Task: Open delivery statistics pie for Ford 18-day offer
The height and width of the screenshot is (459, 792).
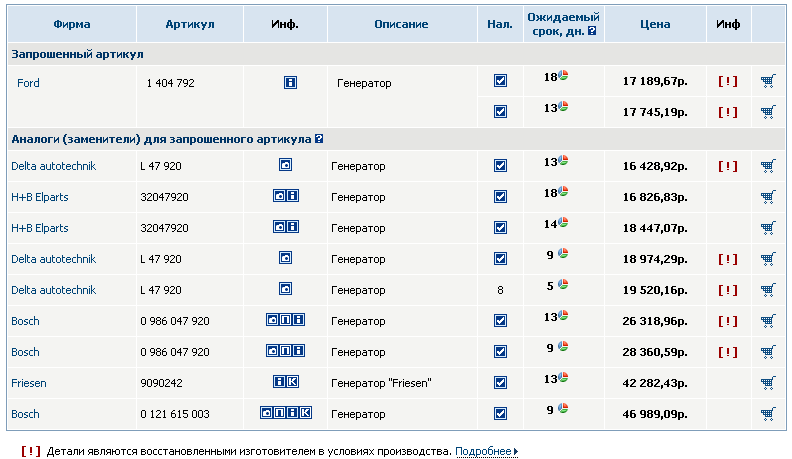Action: [x=563, y=75]
